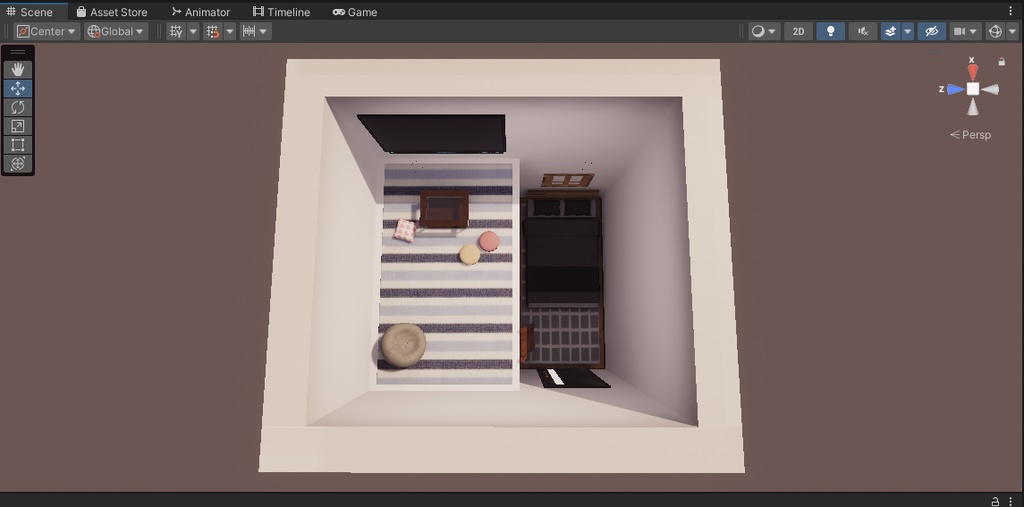Select the Hand view tool
This screenshot has width=1024, height=507.
(18, 70)
